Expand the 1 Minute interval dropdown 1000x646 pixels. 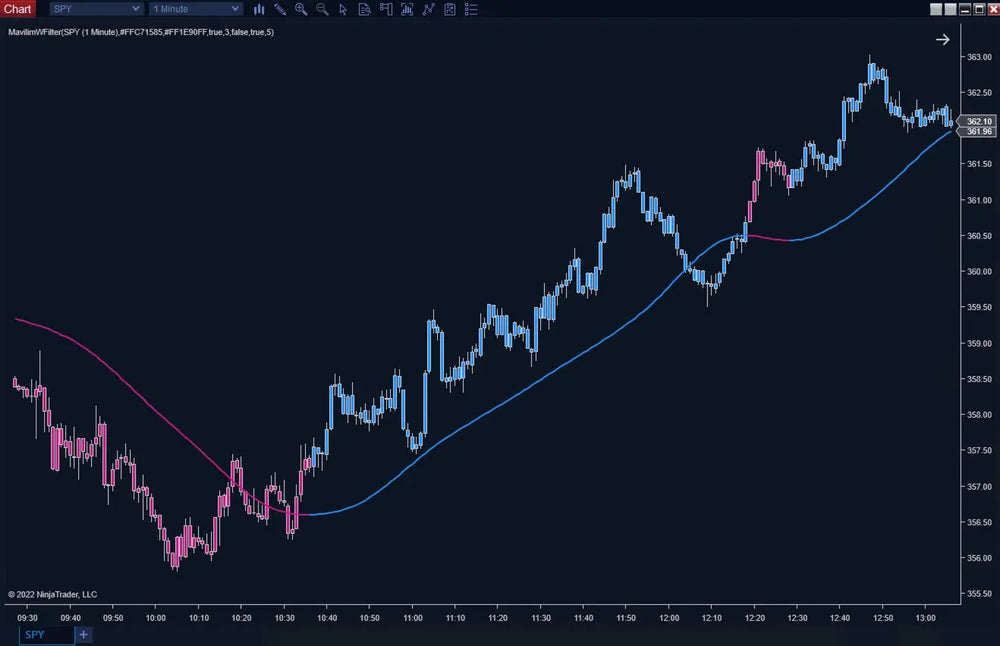click(x=196, y=9)
